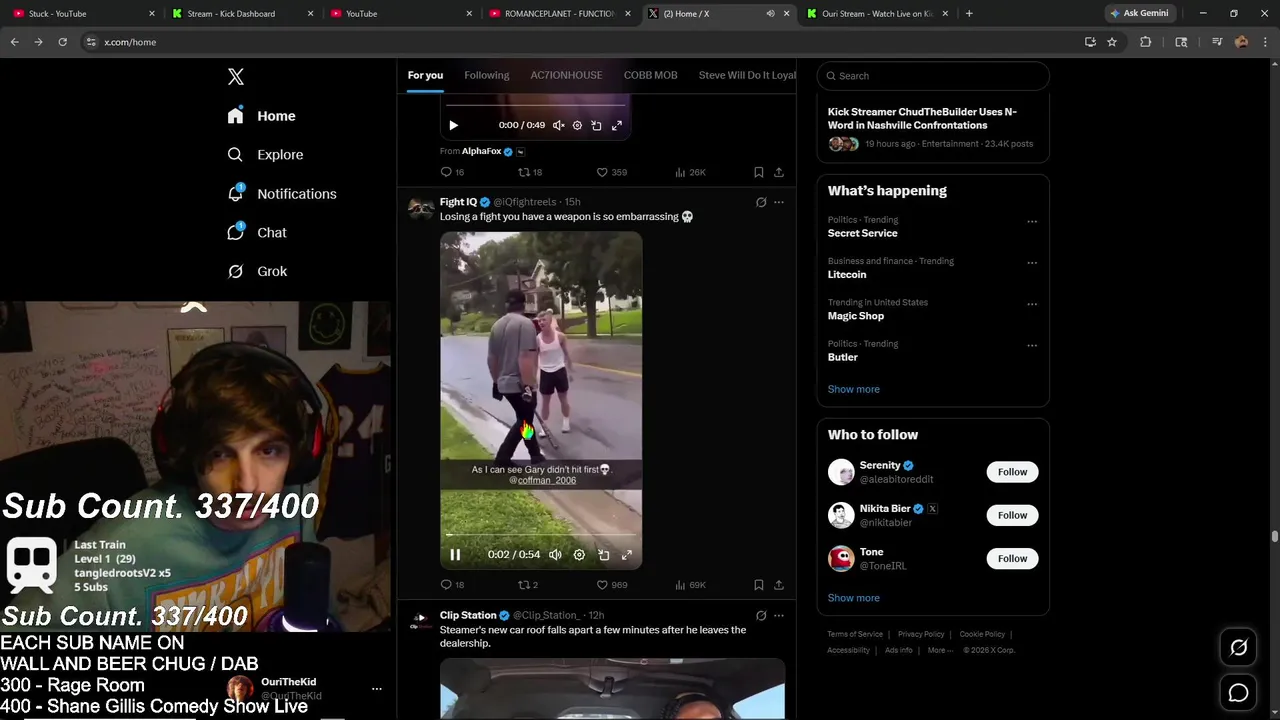Open OuriTheKid account menu dots

(377, 689)
